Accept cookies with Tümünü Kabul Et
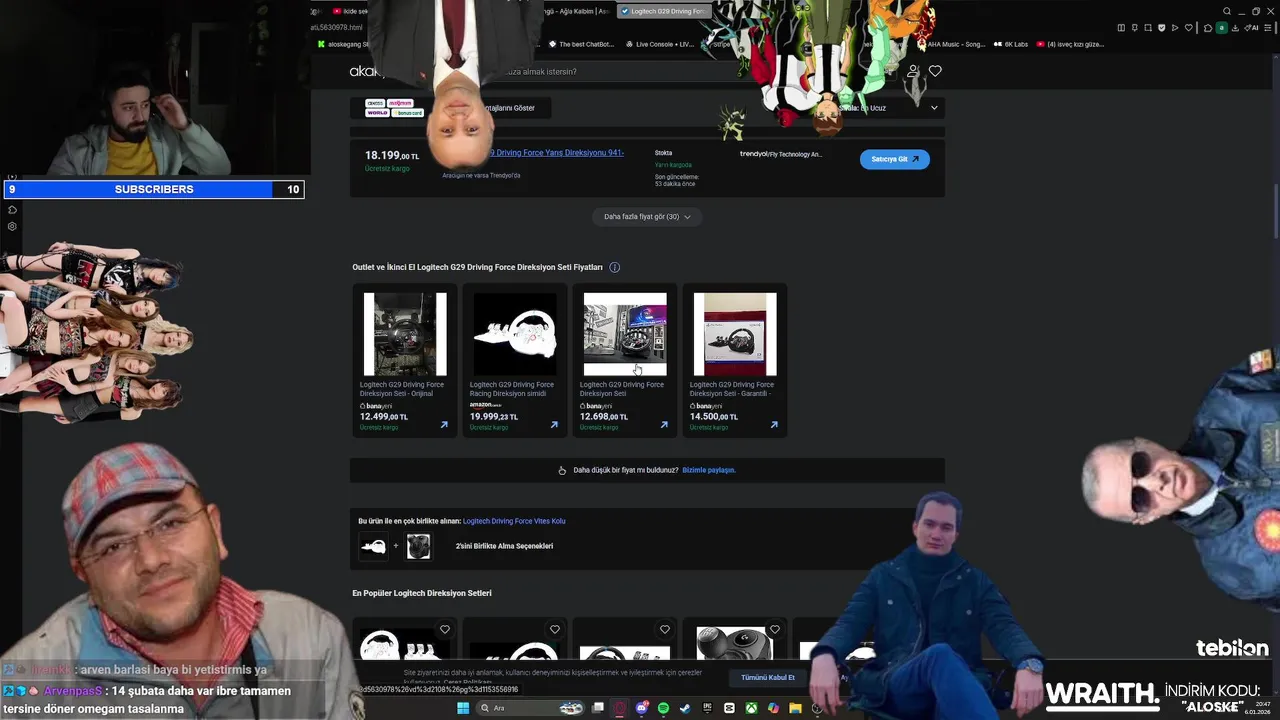Image resolution: width=1280 pixels, height=720 pixels. point(768,678)
